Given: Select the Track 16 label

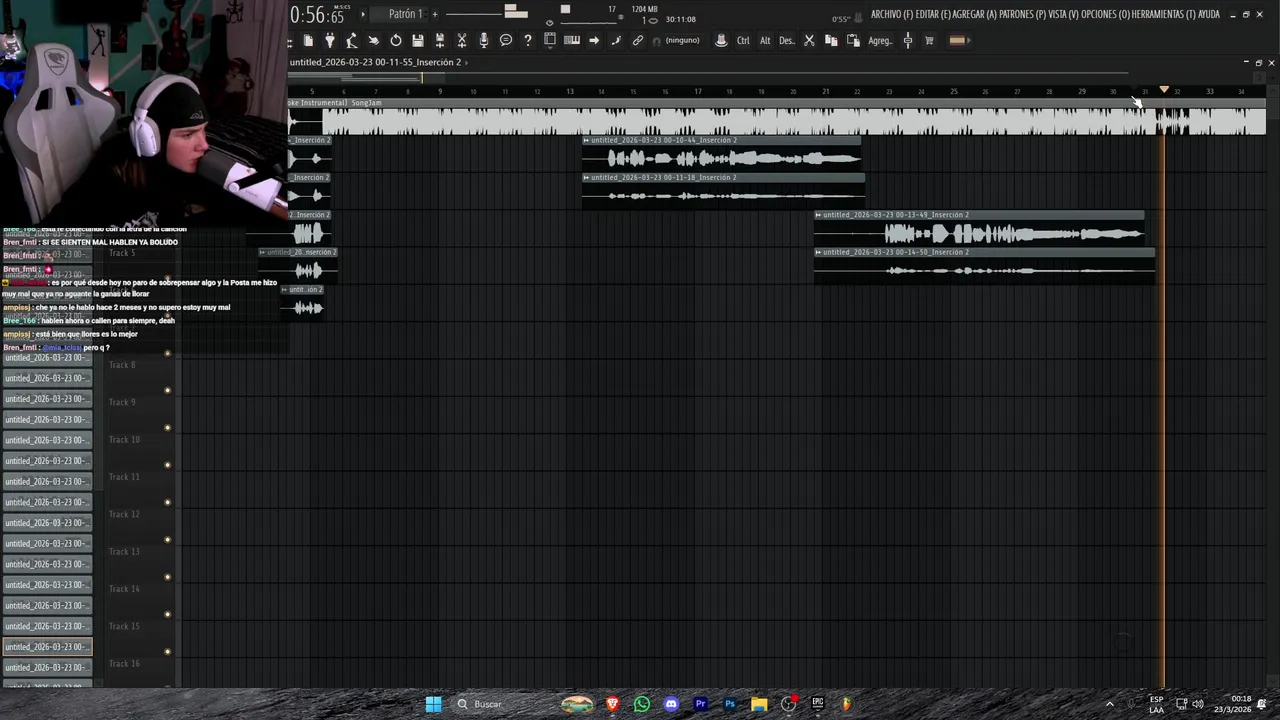Looking at the screenshot, I should click(x=124, y=664).
